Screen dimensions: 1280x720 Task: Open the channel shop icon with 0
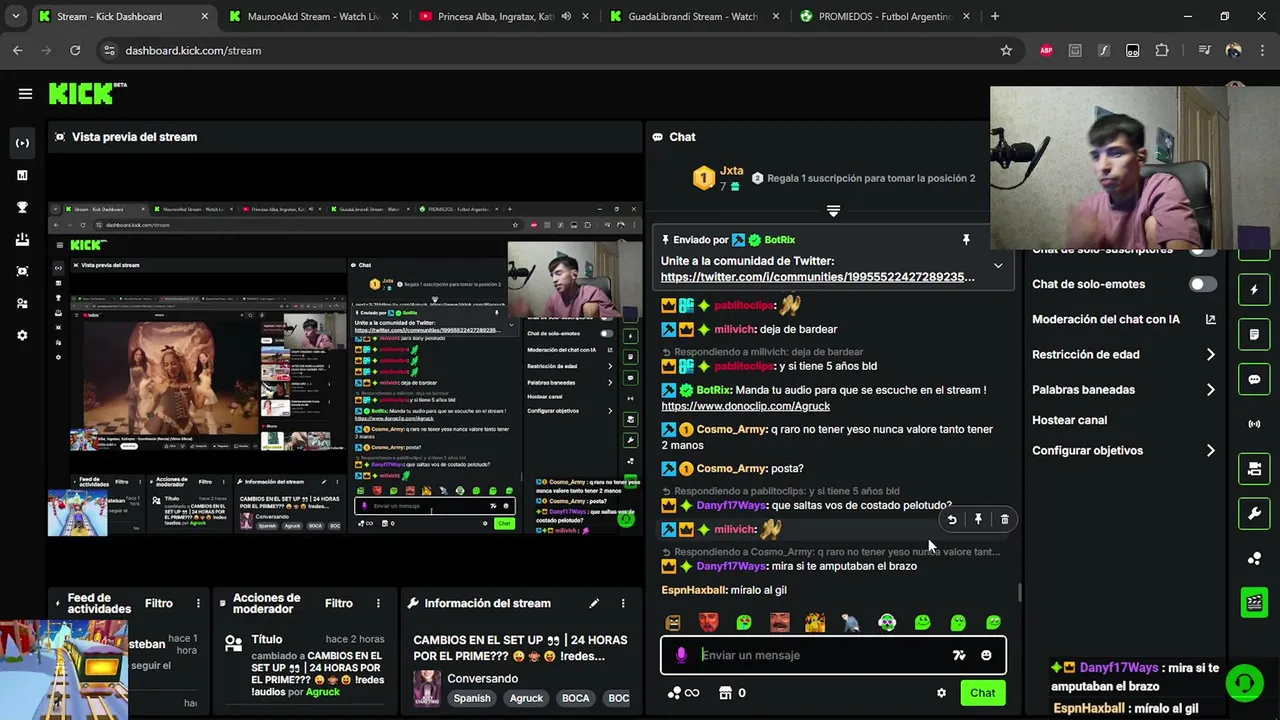click(x=732, y=693)
